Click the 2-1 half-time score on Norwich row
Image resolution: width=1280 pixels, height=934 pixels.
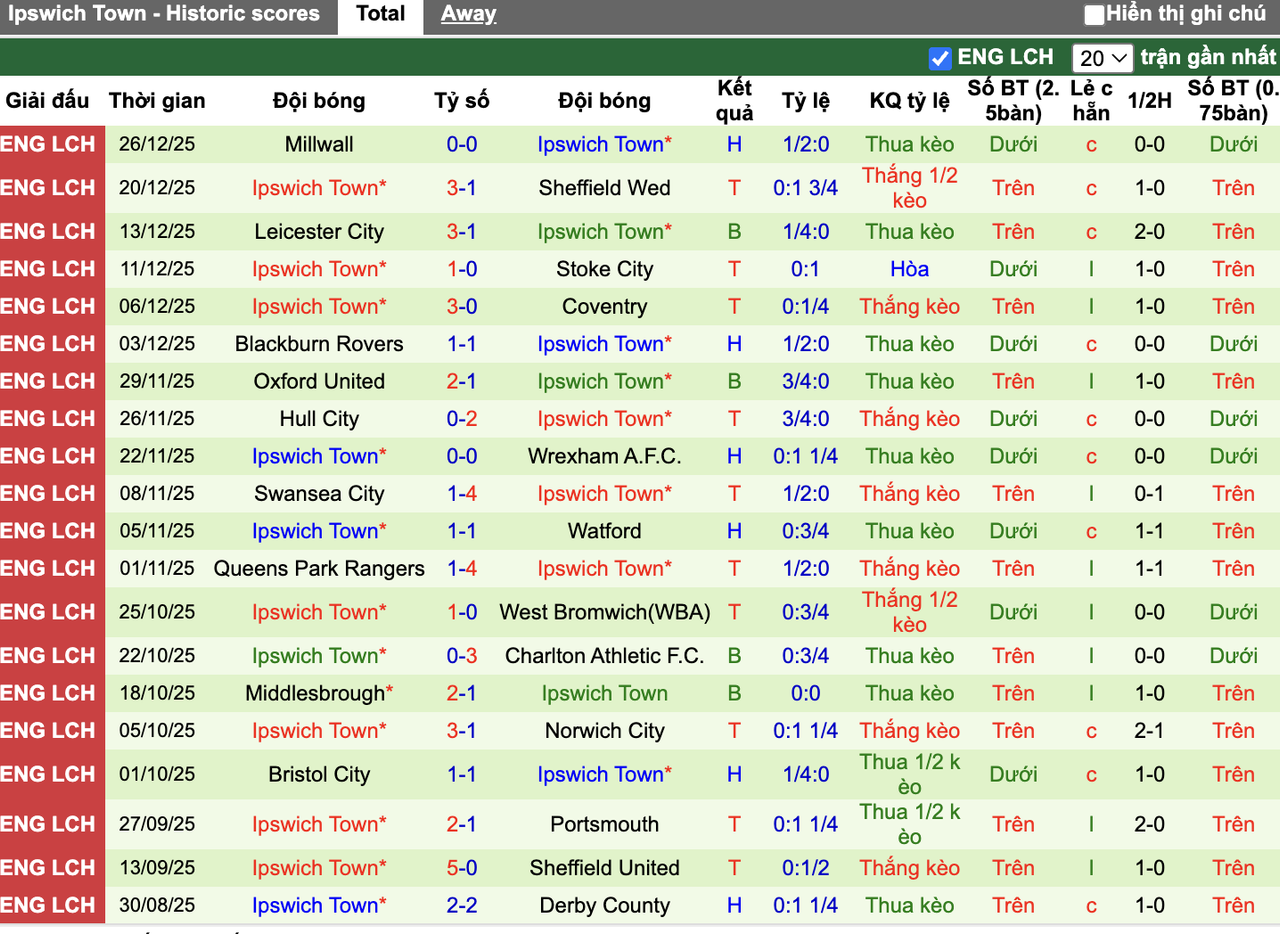pyautogui.click(x=1150, y=731)
